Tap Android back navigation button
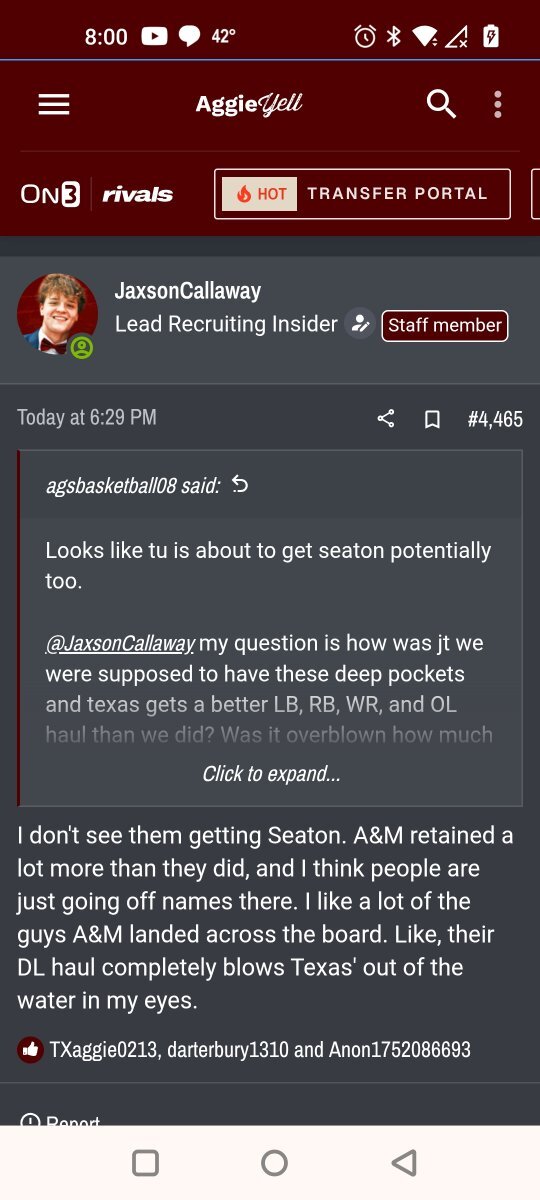Image resolution: width=540 pixels, height=1200 pixels. (404, 1162)
